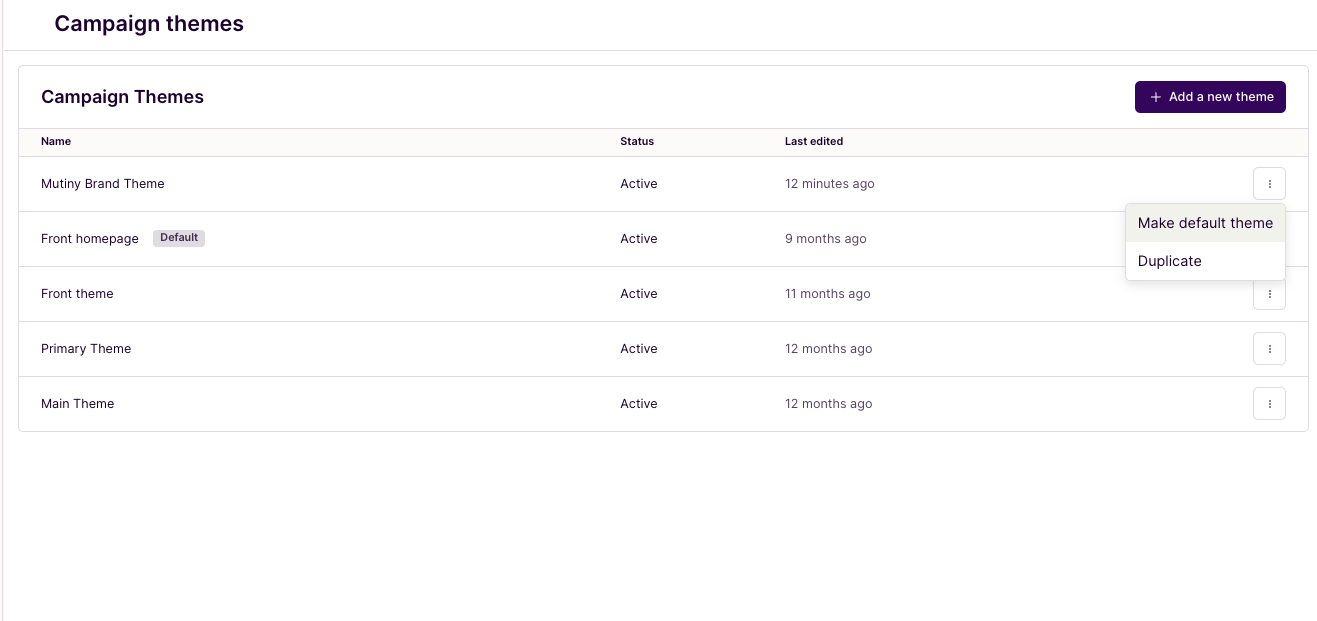Choose Duplicate from the open context menu
1317x621 pixels.
[1170, 261]
